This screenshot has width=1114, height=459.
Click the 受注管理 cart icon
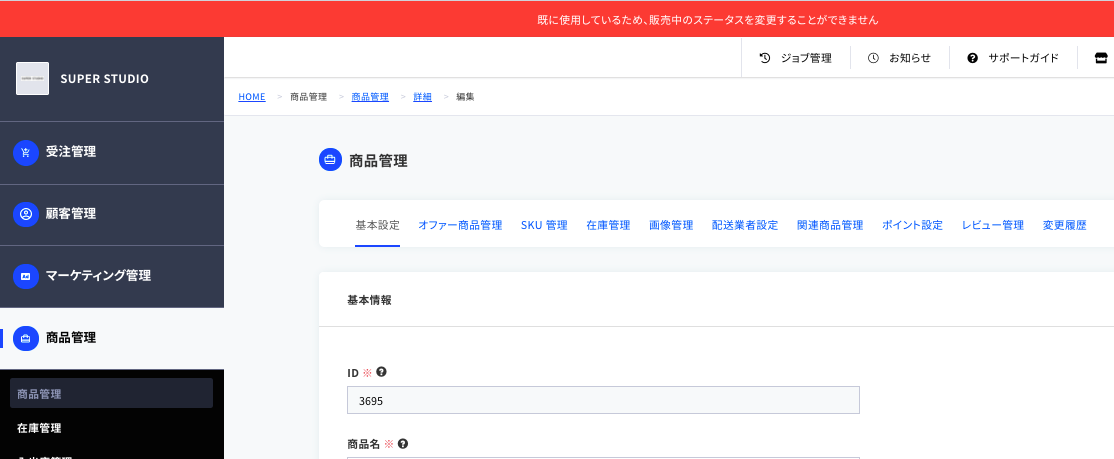pos(26,152)
